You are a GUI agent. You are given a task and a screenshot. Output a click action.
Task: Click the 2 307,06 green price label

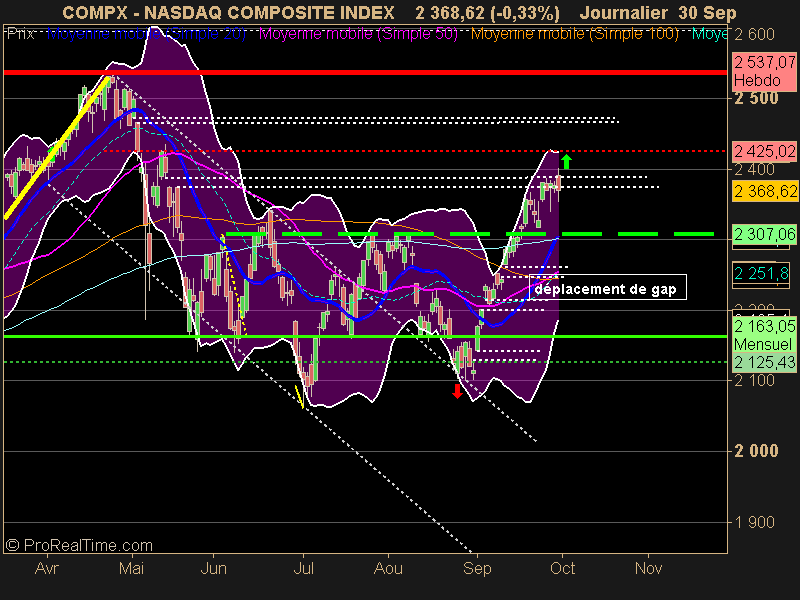coord(764,234)
